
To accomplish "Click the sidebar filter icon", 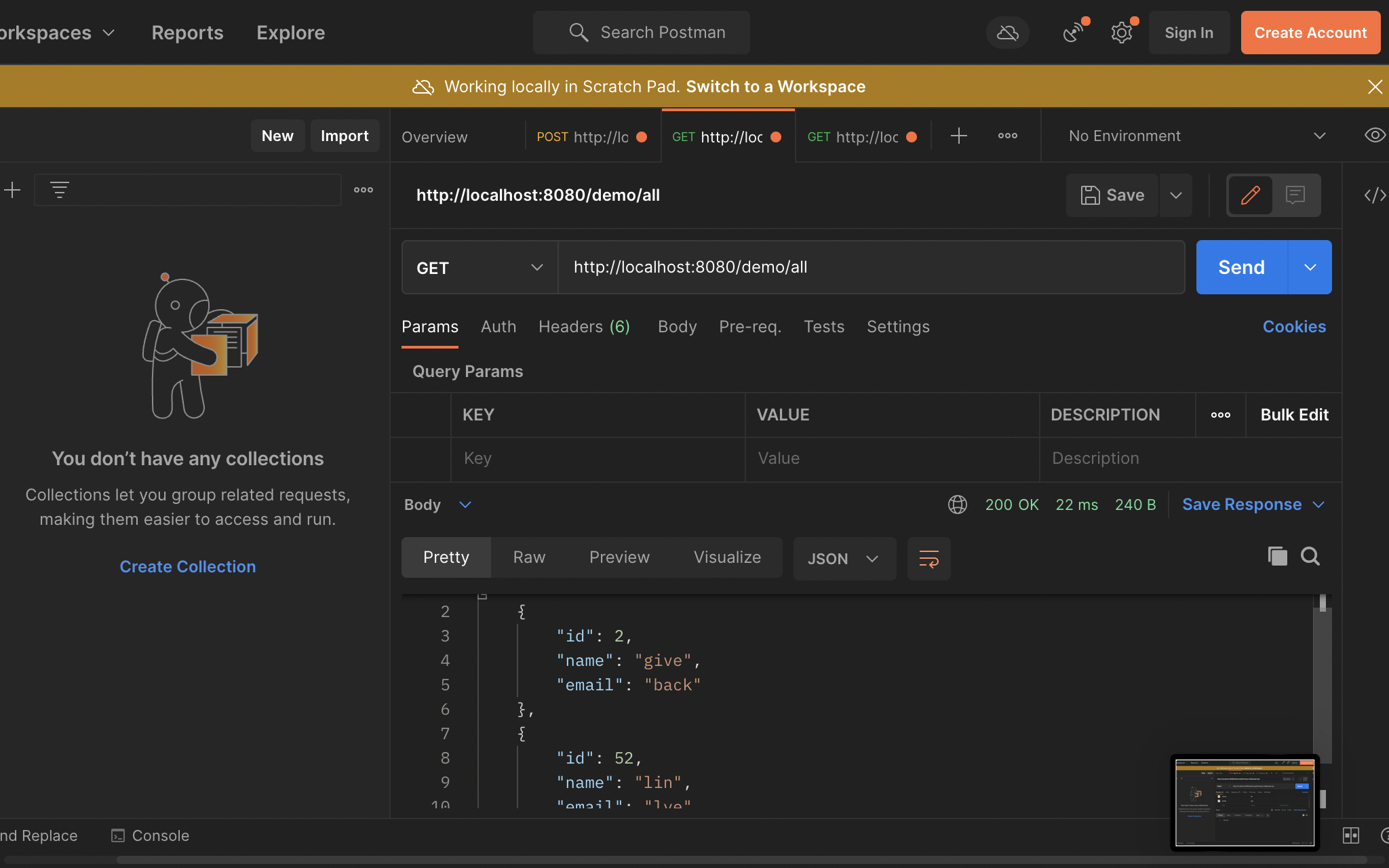I will (x=59, y=190).
